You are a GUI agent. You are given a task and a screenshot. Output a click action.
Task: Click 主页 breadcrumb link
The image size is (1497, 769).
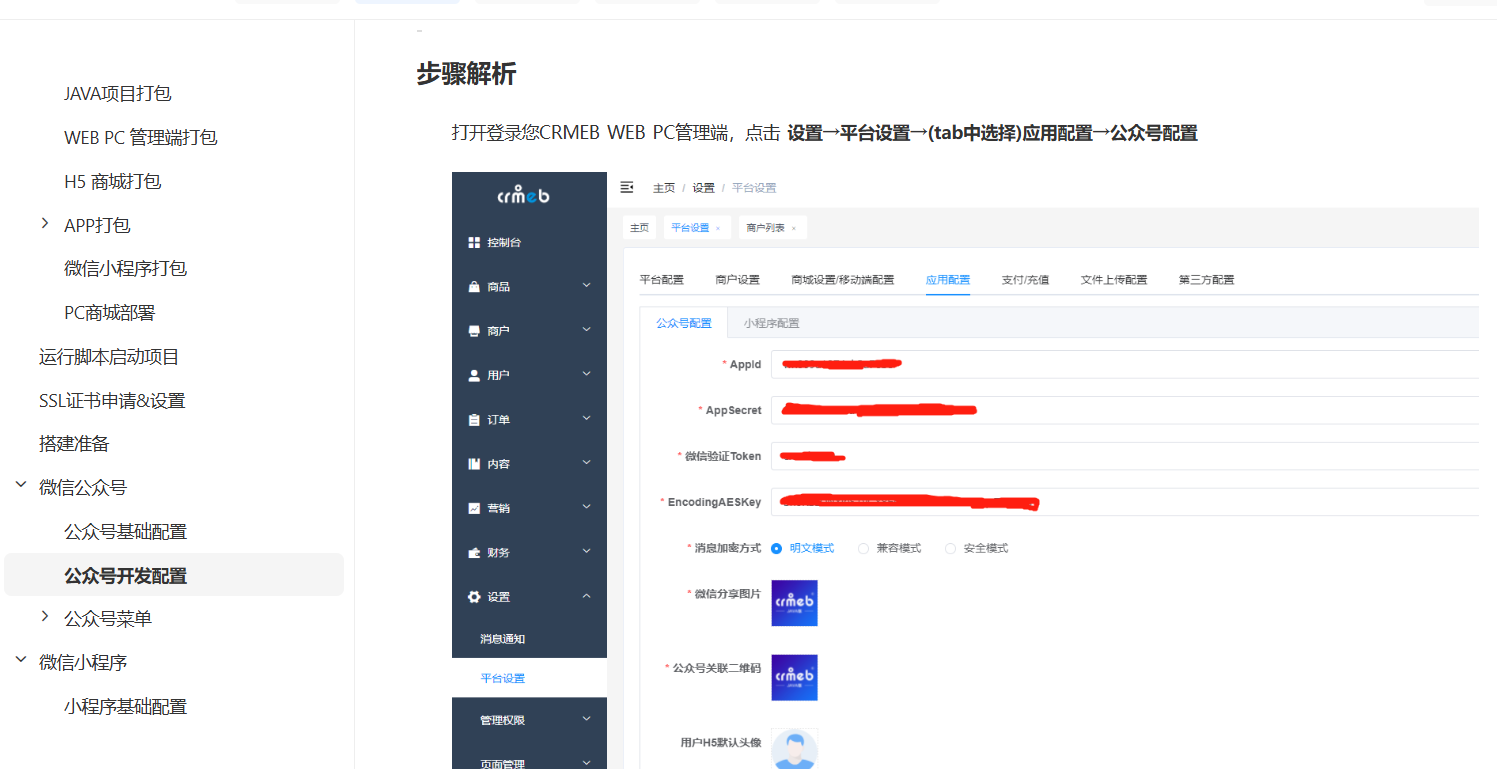tap(664, 188)
